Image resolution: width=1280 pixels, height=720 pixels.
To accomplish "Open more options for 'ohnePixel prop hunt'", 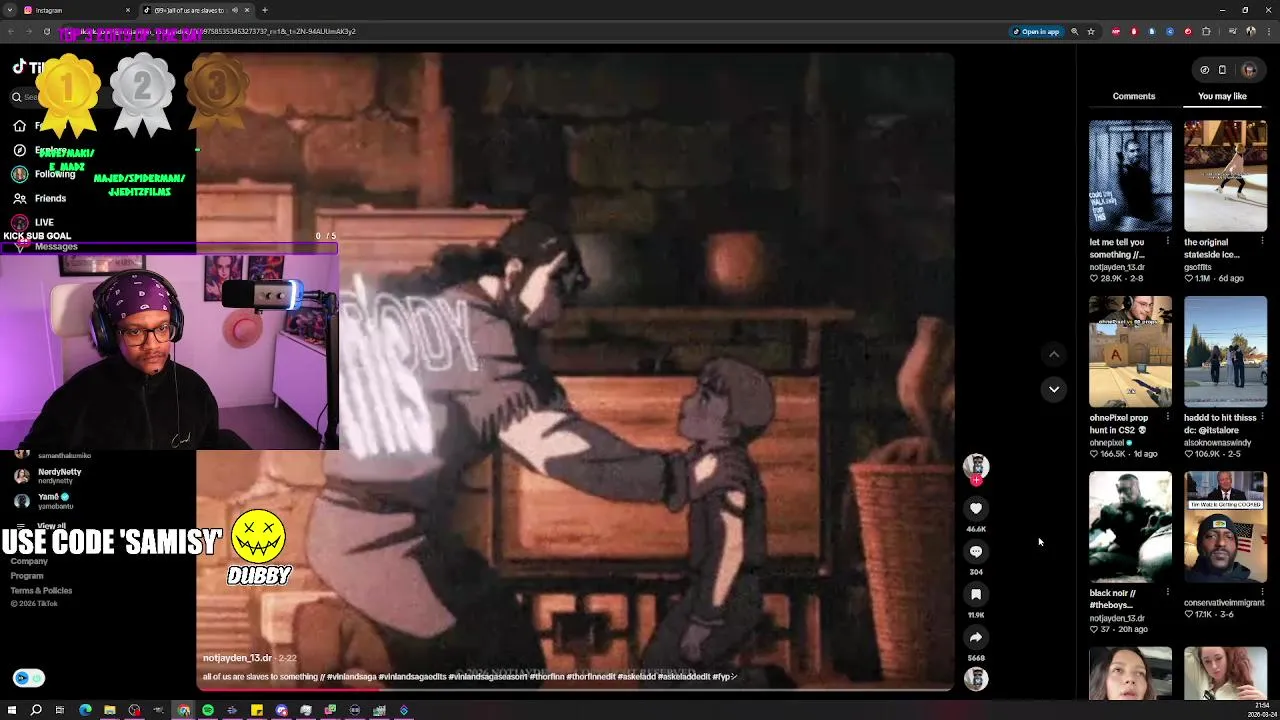I will coord(1168,417).
